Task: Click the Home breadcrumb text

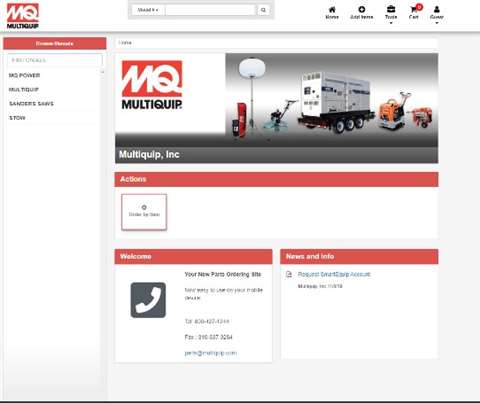Action: 125,43
